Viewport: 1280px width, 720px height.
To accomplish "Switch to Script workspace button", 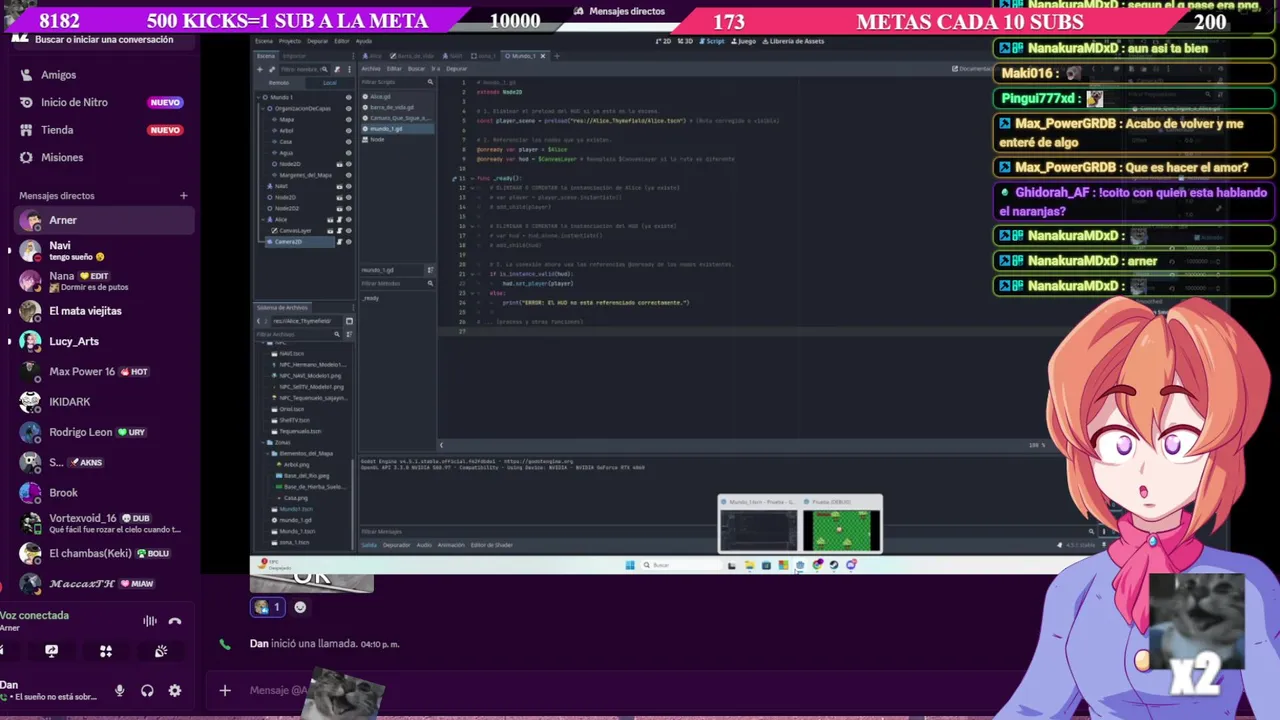I will pos(714,41).
